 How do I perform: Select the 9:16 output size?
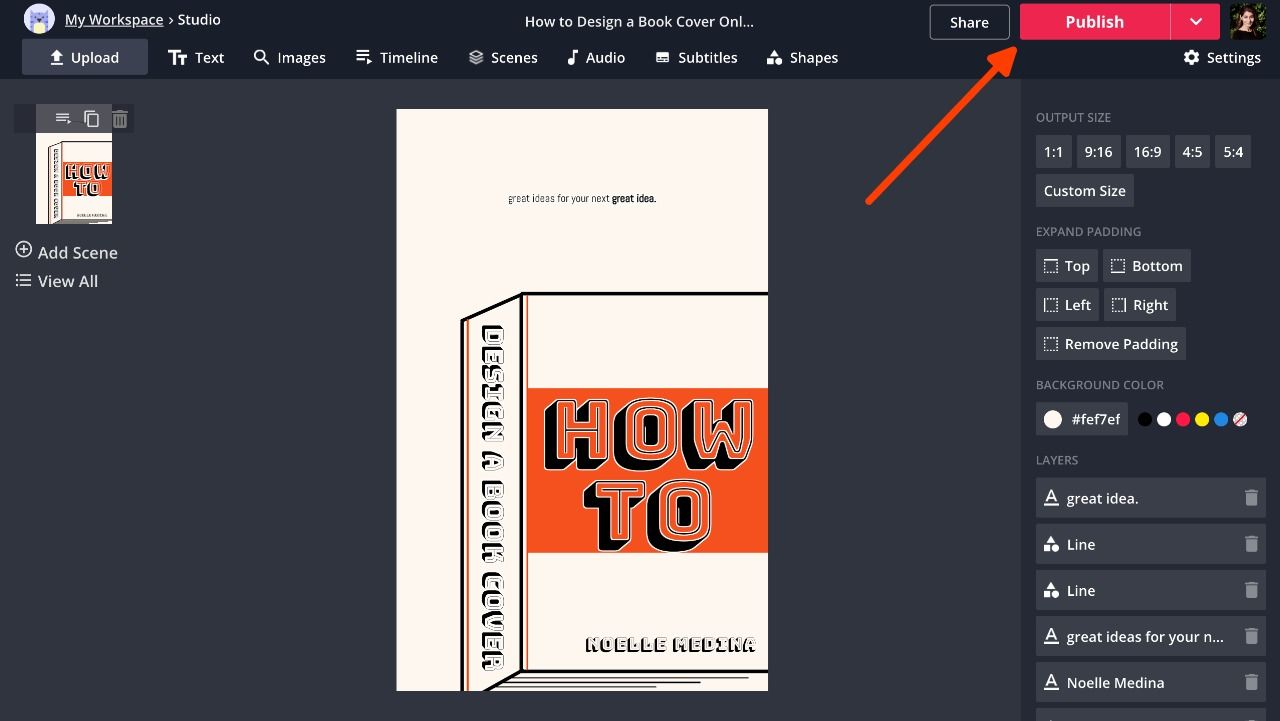coord(1098,152)
